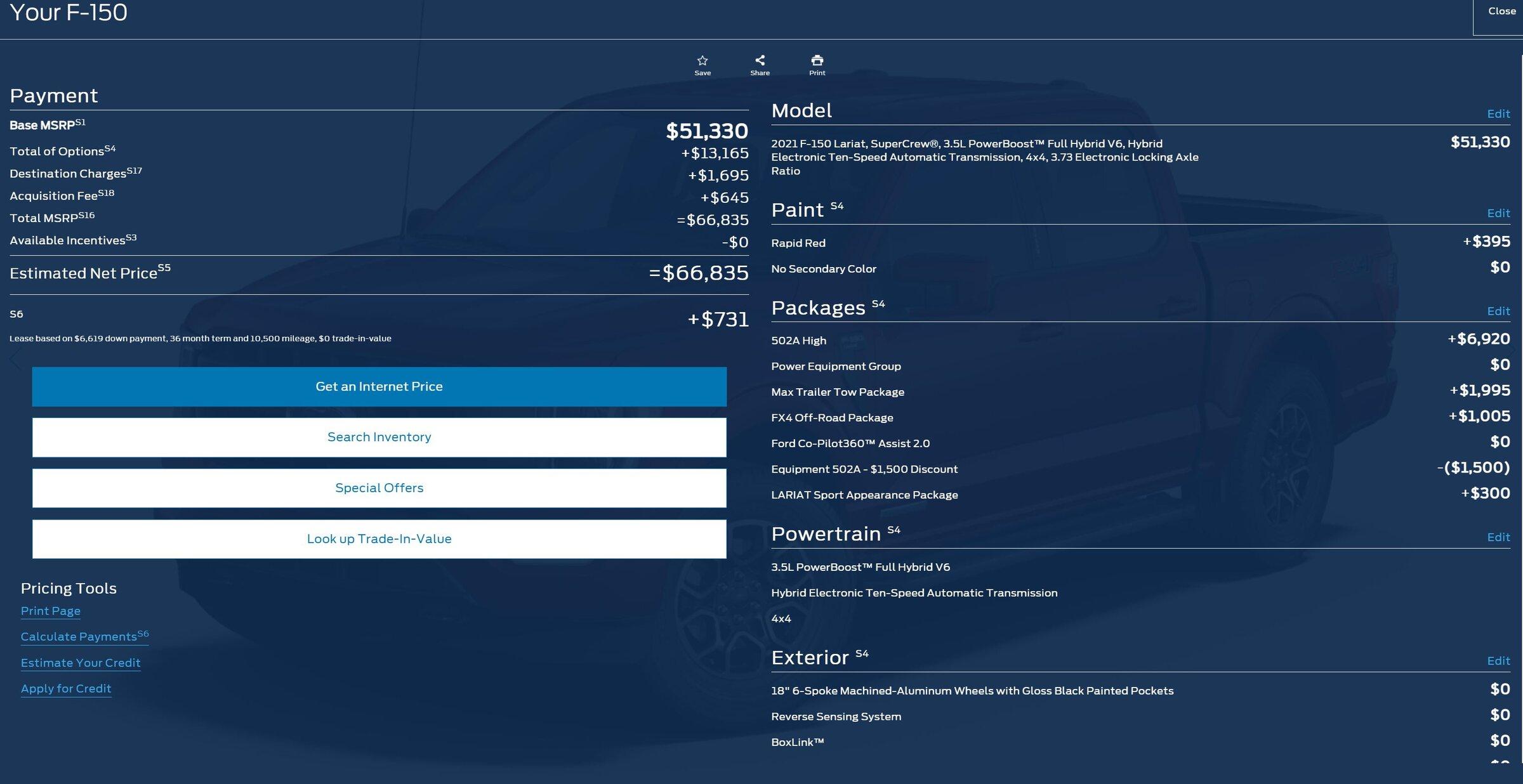Click Estimate Your Credit link
The width and height of the screenshot is (1523, 784).
point(81,663)
